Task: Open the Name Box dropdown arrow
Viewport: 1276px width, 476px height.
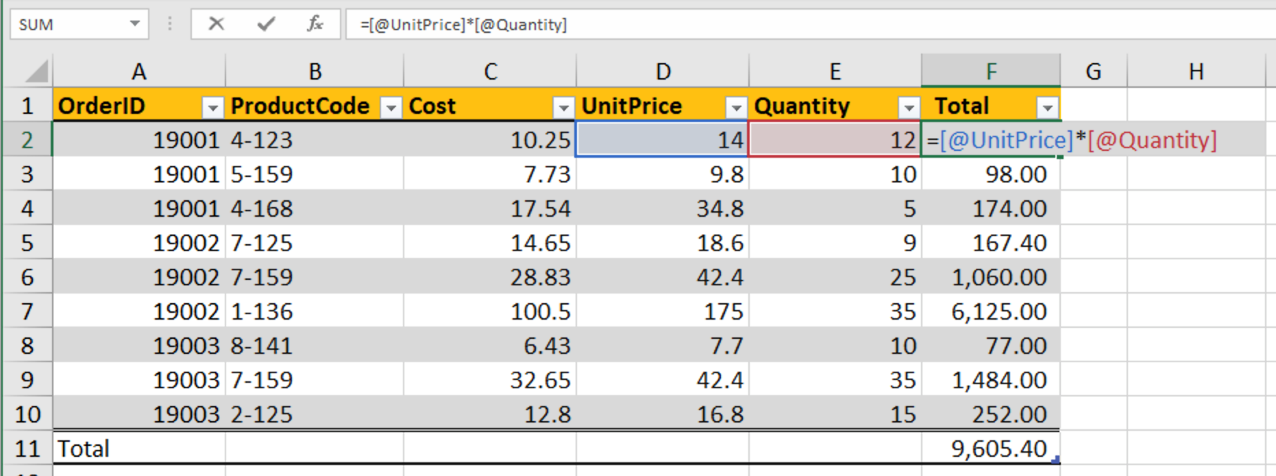Action: (x=133, y=24)
